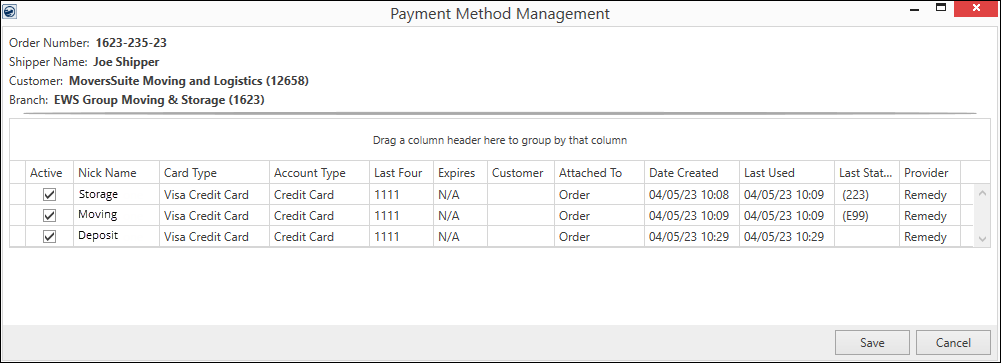Image resolution: width=1001 pixels, height=363 pixels.
Task: Click Remedy provider in Deposit row
Action: (x=925, y=237)
